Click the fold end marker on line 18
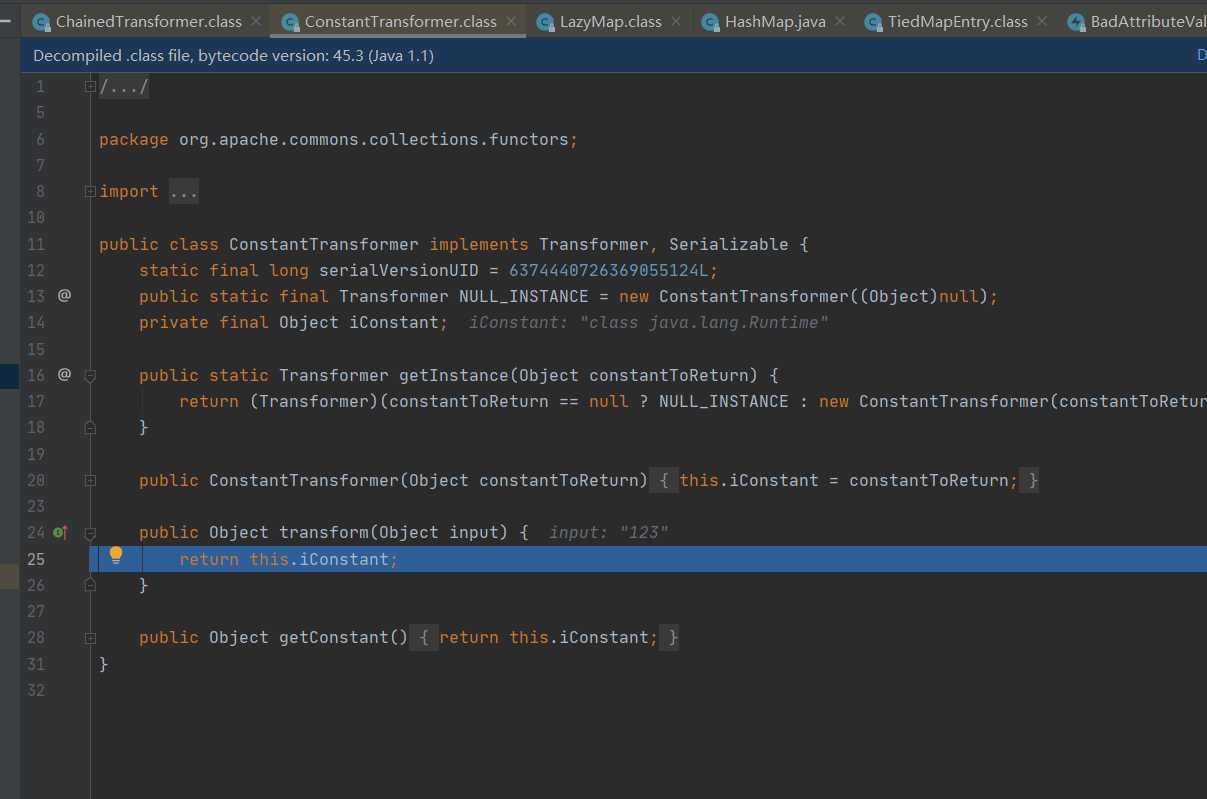This screenshot has width=1207, height=799. [x=90, y=427]
